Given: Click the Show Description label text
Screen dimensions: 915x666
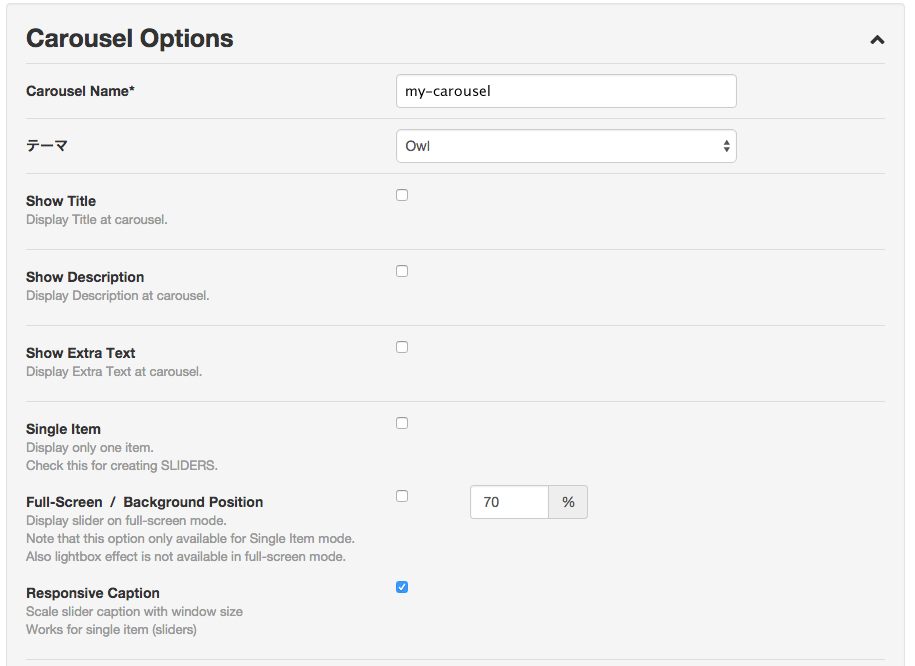Looking at the screenshot, I should coord(85,277).
